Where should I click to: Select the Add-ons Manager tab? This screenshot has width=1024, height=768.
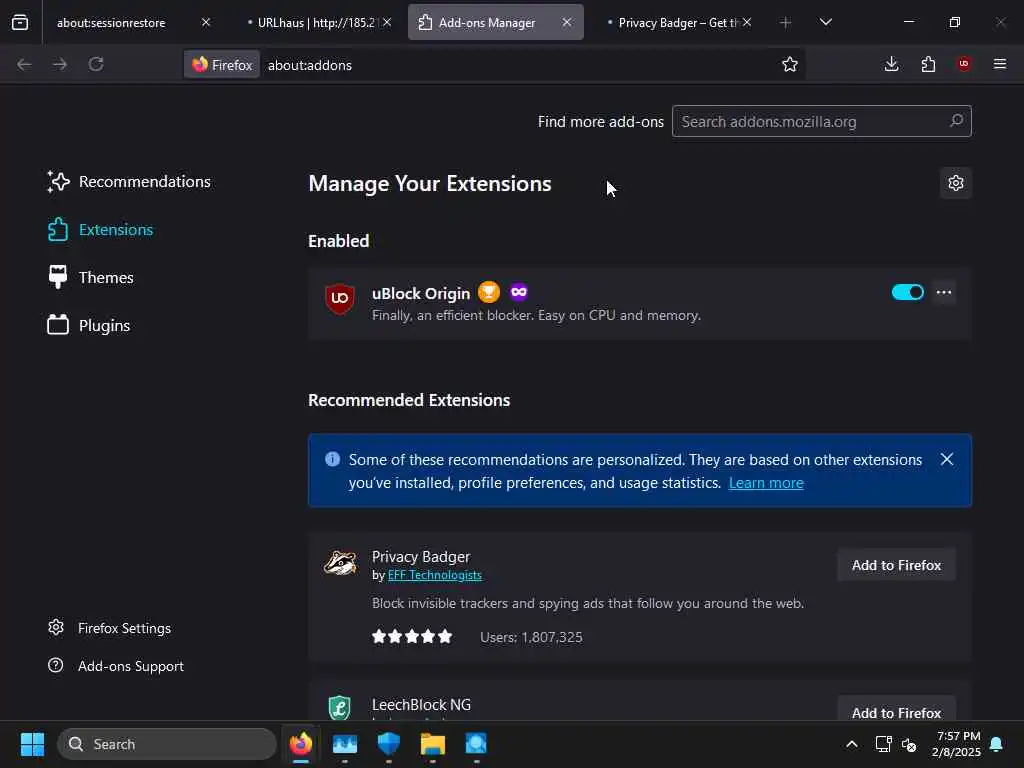(x=496, y=22)
